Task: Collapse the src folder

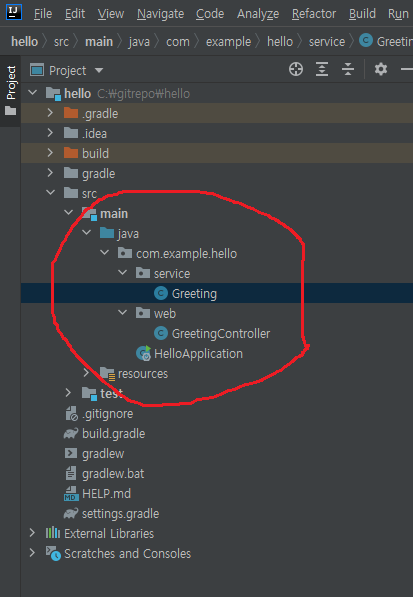Action: (x=50, y=192)
